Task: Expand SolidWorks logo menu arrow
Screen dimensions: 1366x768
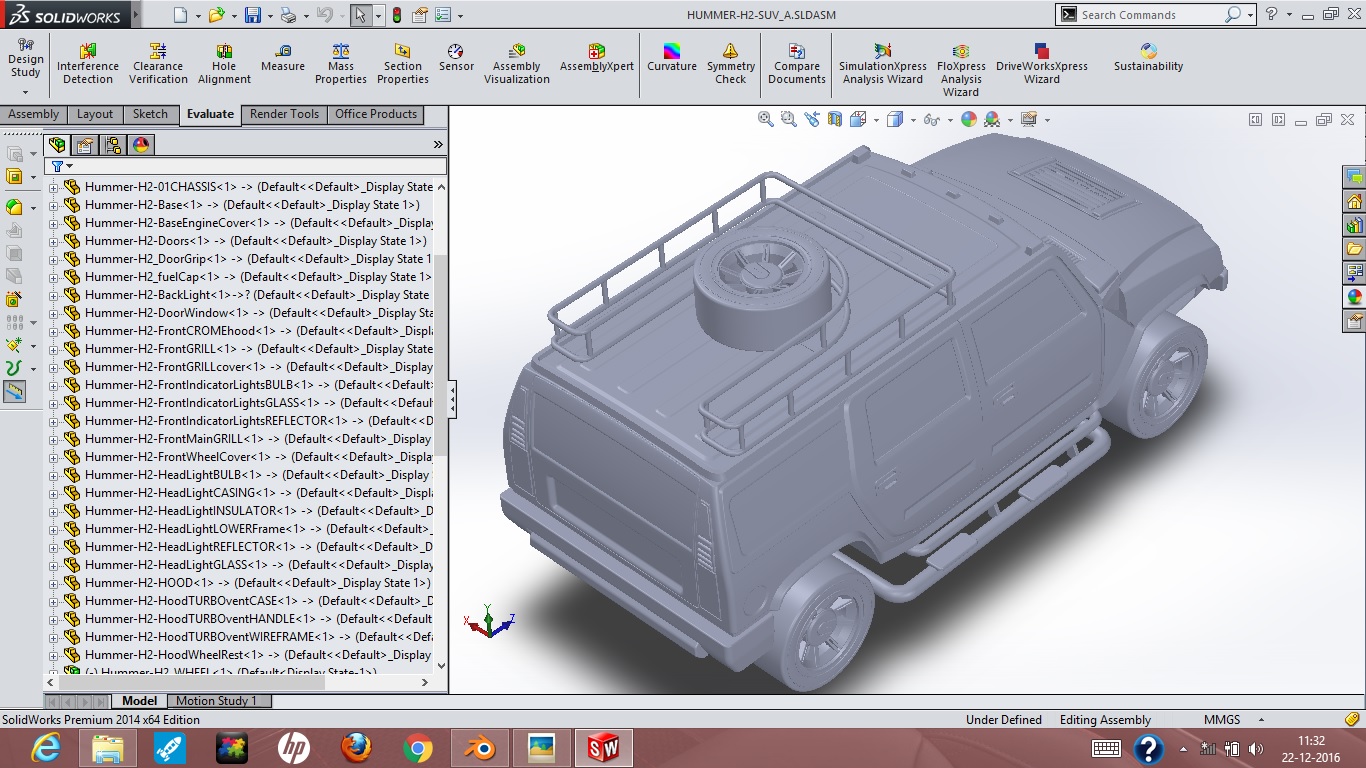Action: tap(135, 16)
